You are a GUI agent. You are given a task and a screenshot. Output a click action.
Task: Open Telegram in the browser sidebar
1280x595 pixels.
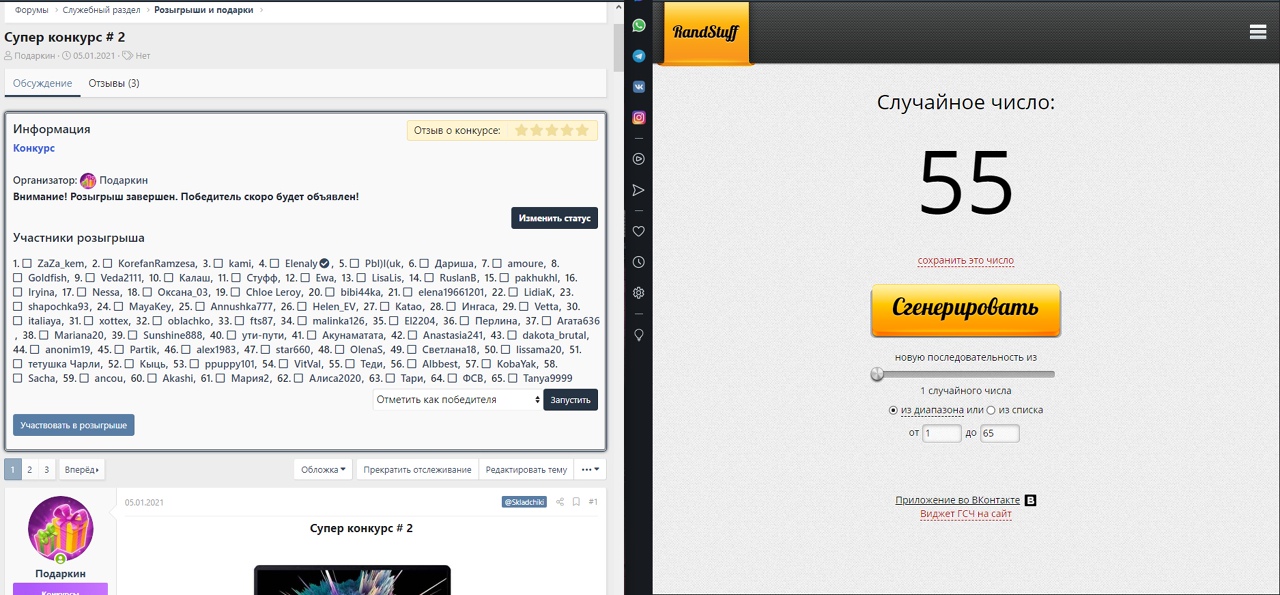[638, 56]
